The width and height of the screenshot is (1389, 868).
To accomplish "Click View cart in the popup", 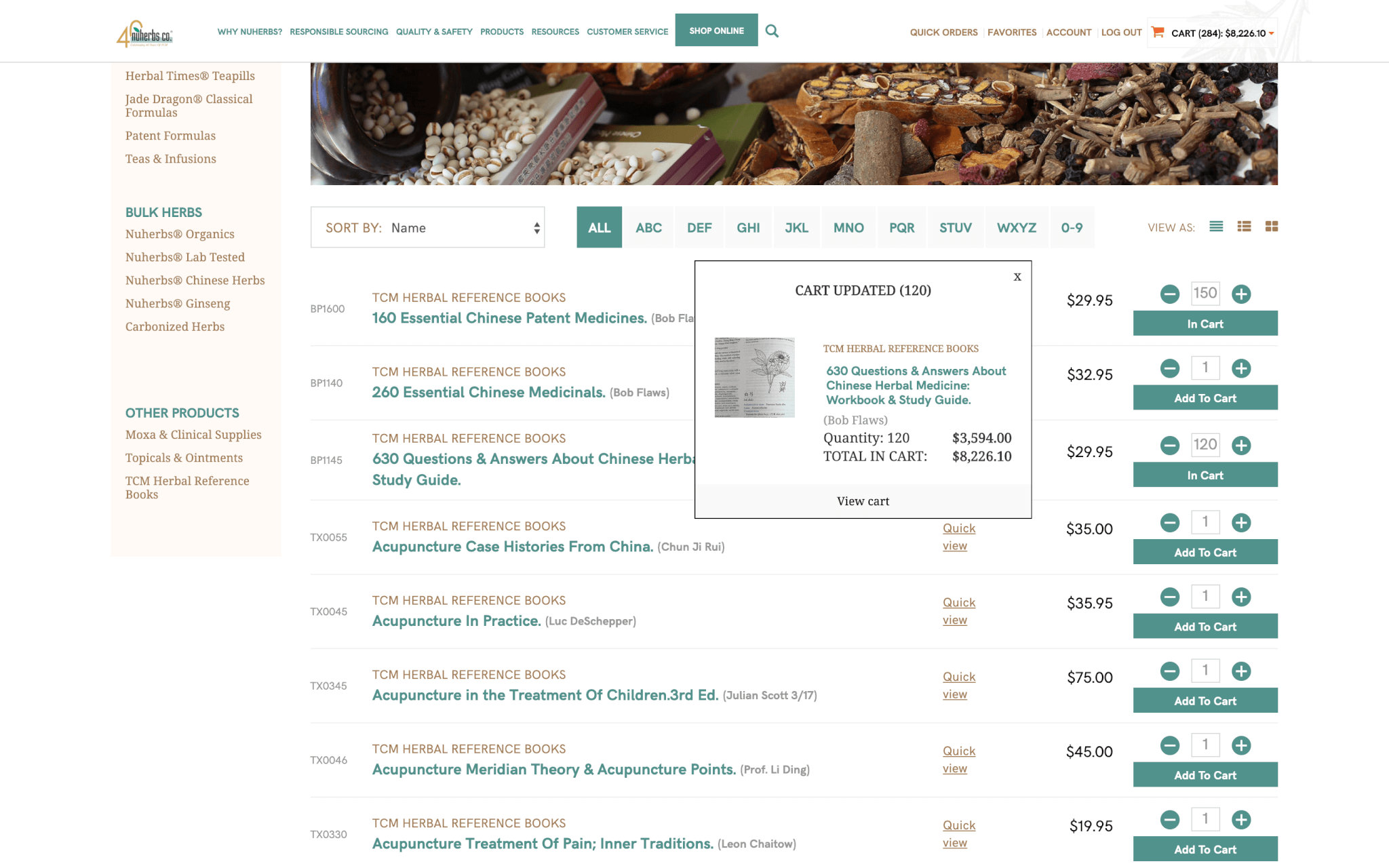I will tap(863, 501).
